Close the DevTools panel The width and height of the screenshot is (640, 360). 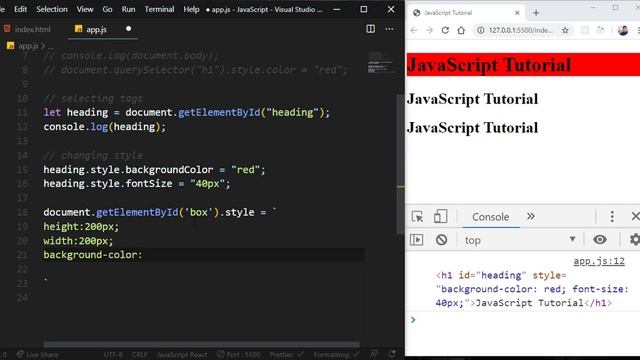coord(635,216)
